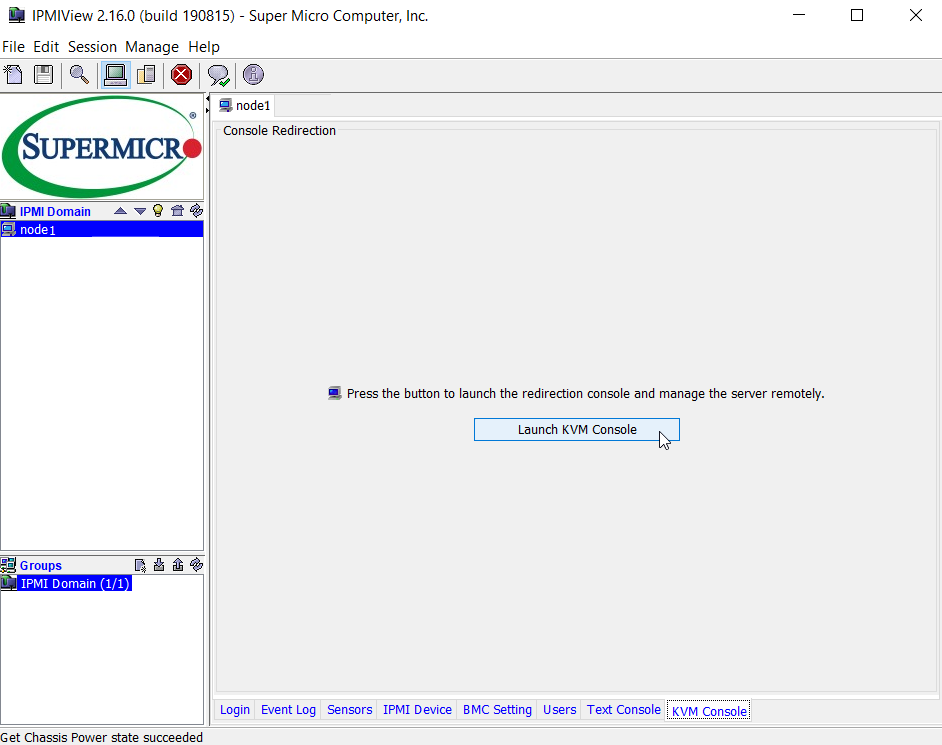Close the IPMIView window
942x745 pixels.
916,15
